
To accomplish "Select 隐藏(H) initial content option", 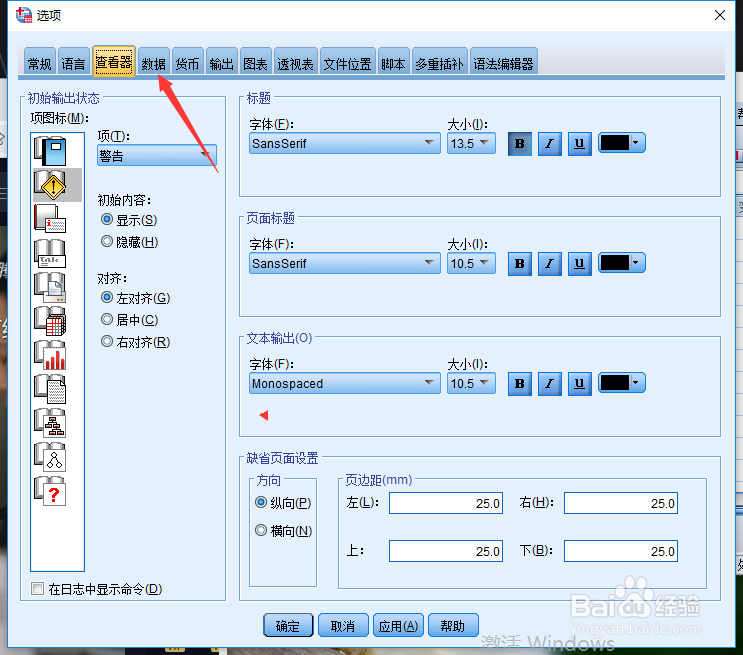I will [129, 242].
